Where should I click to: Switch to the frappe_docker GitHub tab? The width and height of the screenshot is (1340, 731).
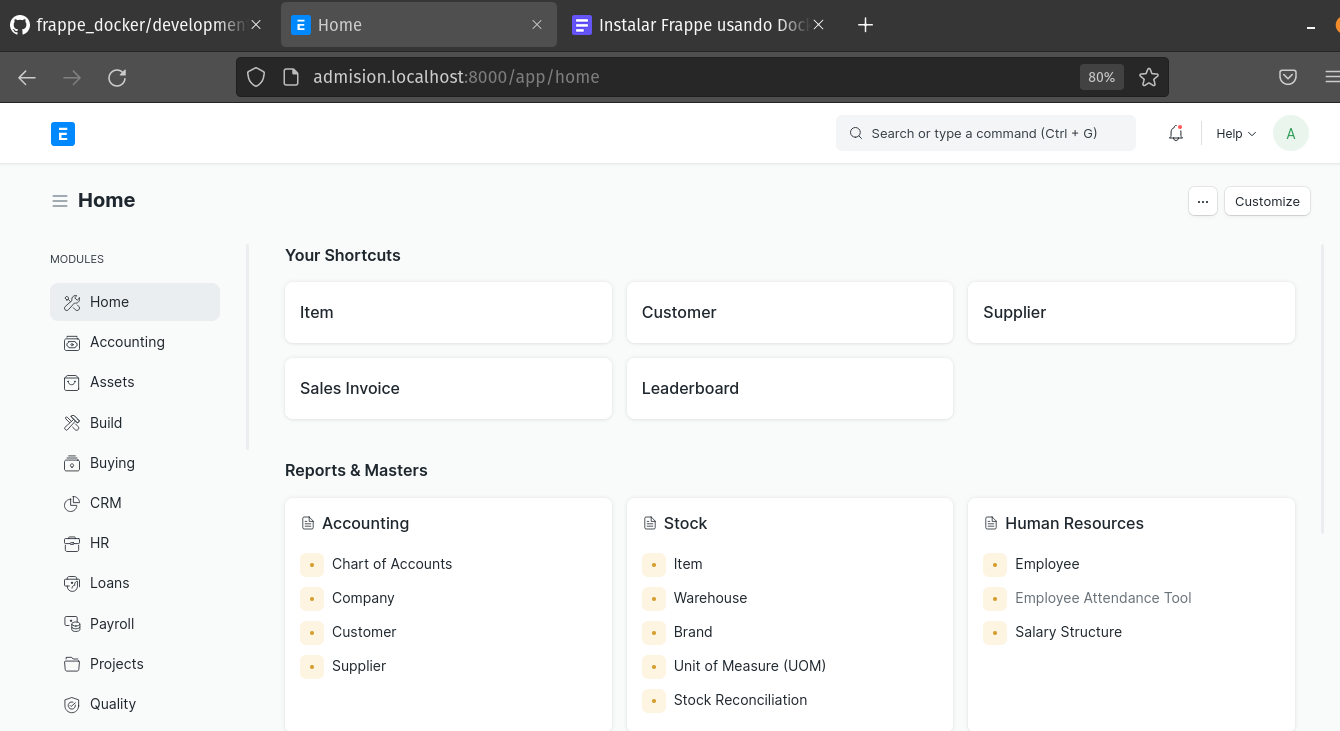click(136, 25)
